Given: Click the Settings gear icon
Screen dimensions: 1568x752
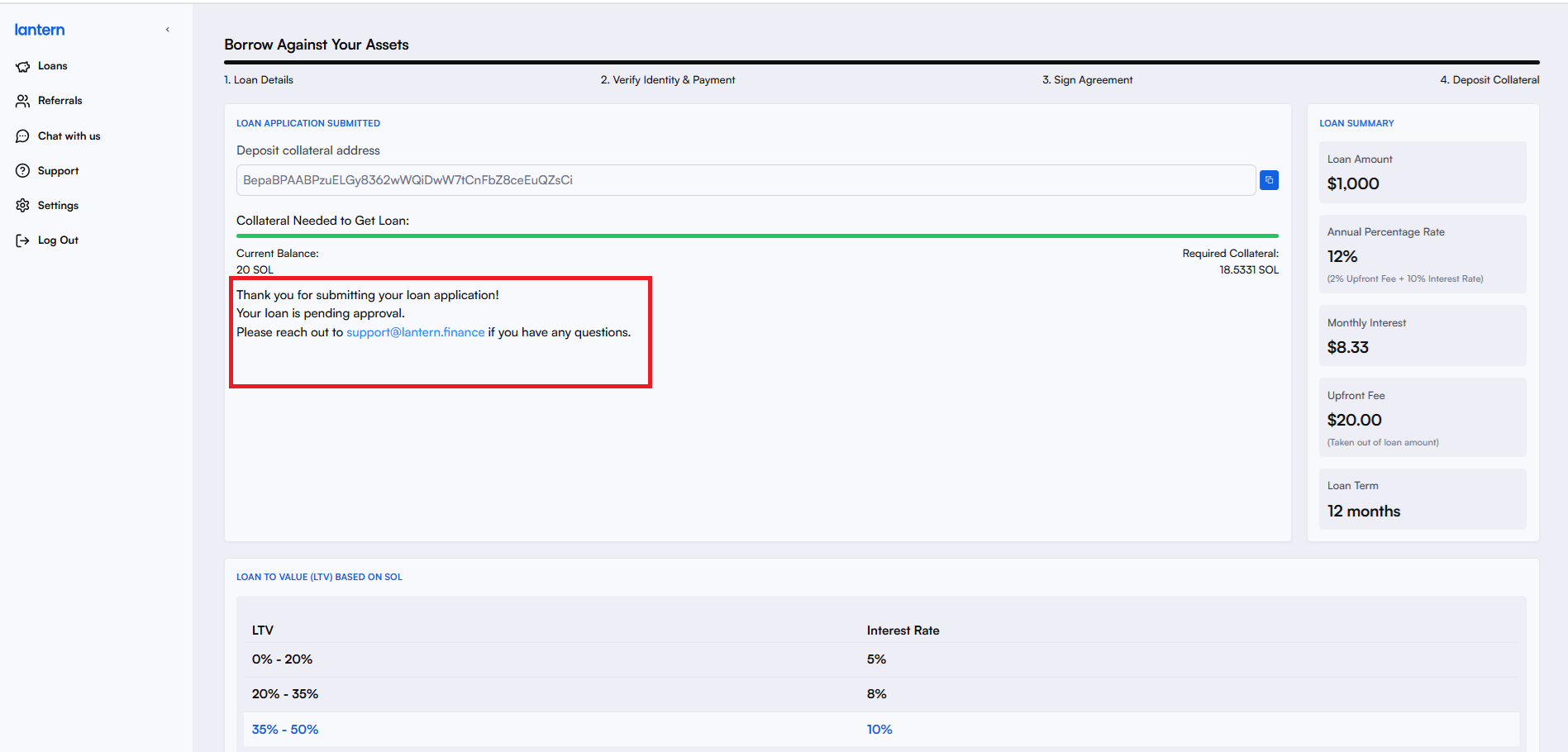Looking at the screenshot, I should pos(22,206).
